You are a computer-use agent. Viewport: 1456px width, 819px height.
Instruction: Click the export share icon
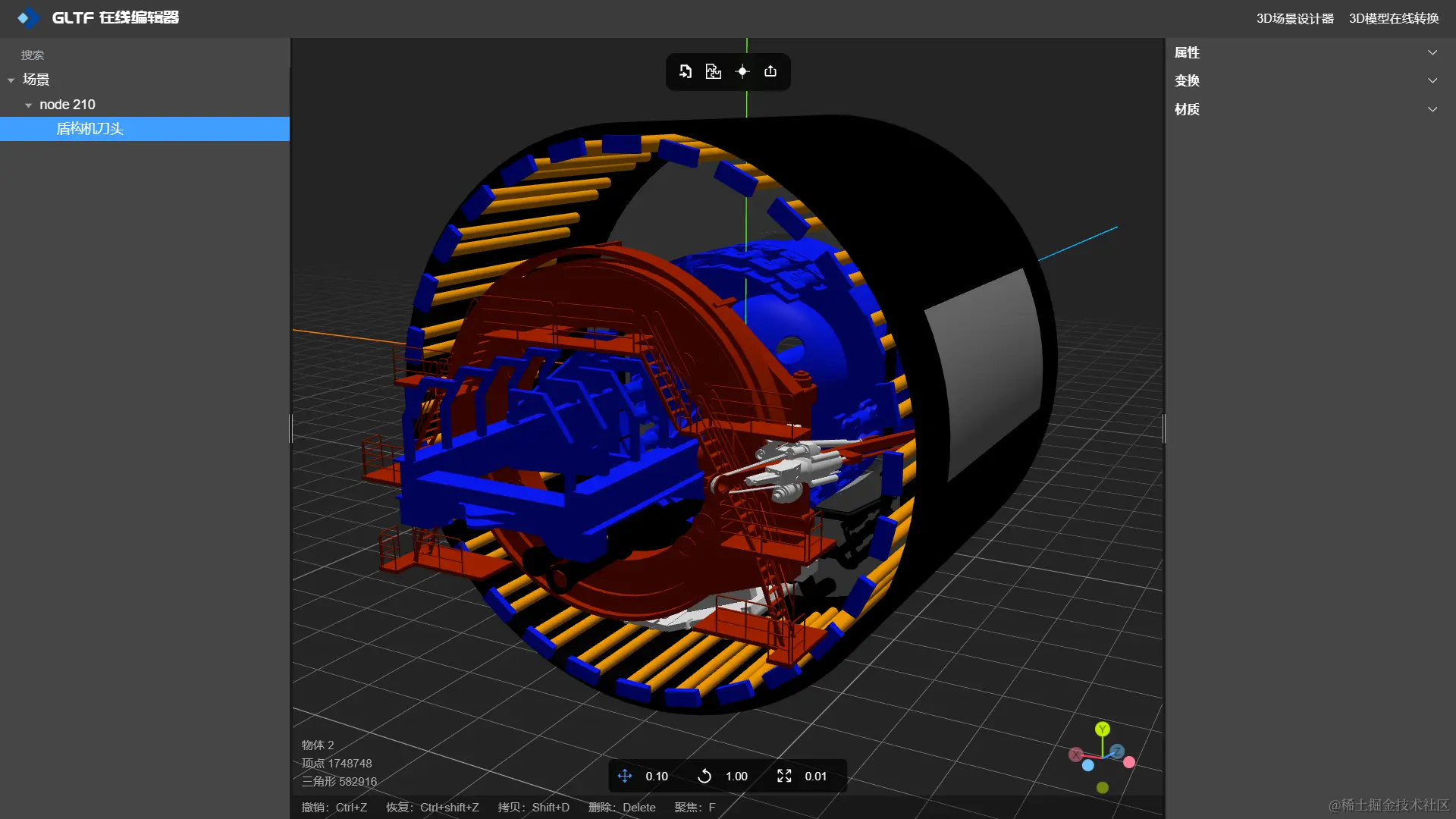click(x=770, y=71)
